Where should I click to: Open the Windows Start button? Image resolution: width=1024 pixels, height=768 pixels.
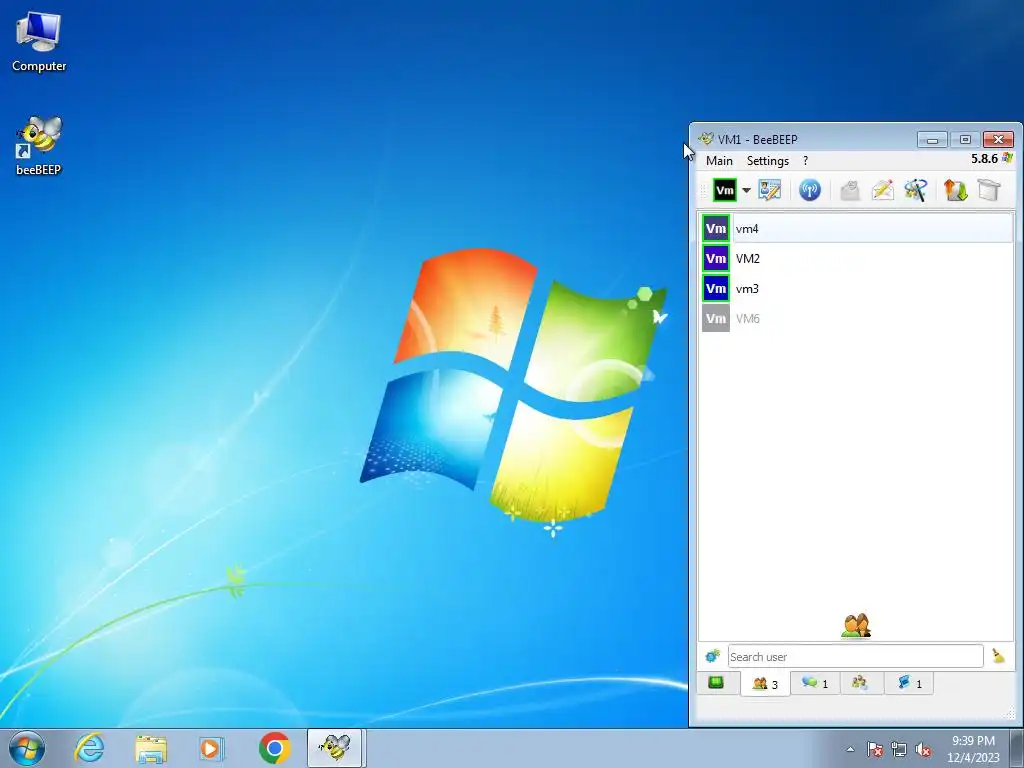pyautogui.click(x=27, y=748)
